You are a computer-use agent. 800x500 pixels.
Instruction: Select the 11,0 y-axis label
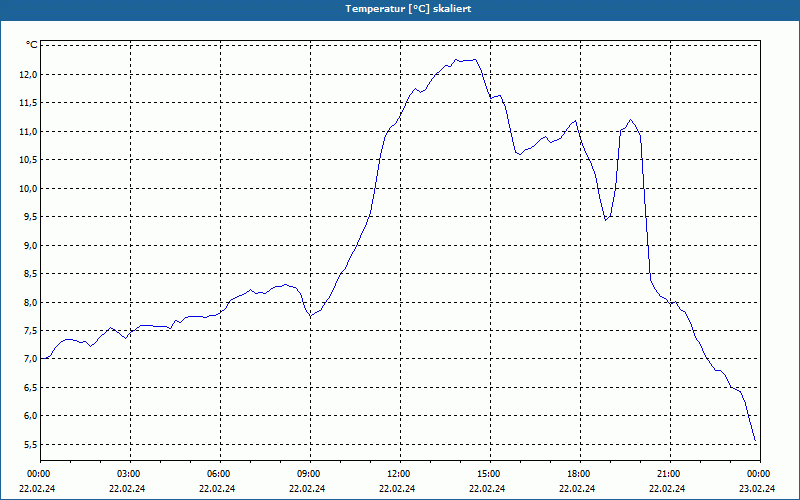(x=29, y=132)
